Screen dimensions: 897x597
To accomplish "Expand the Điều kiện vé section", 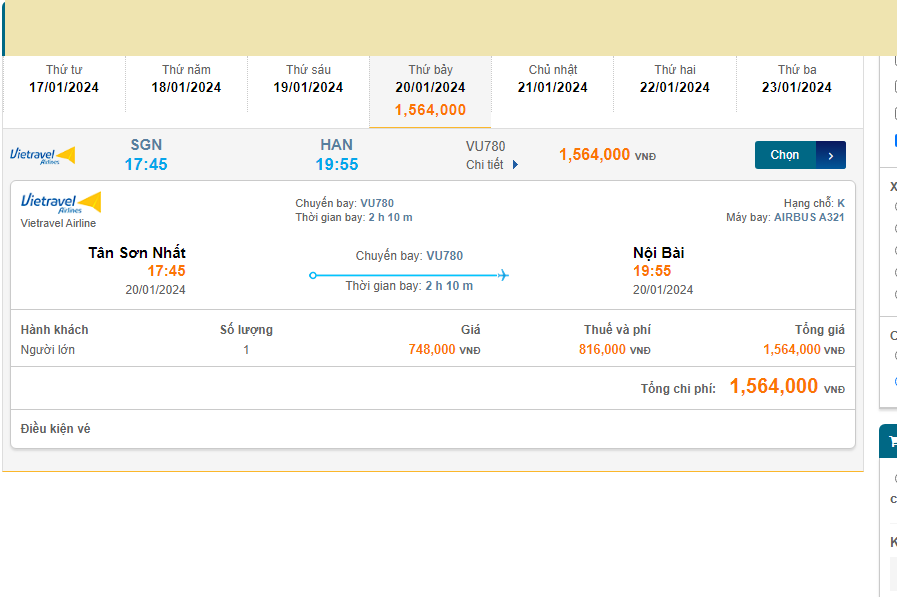I will pos(56,429).
